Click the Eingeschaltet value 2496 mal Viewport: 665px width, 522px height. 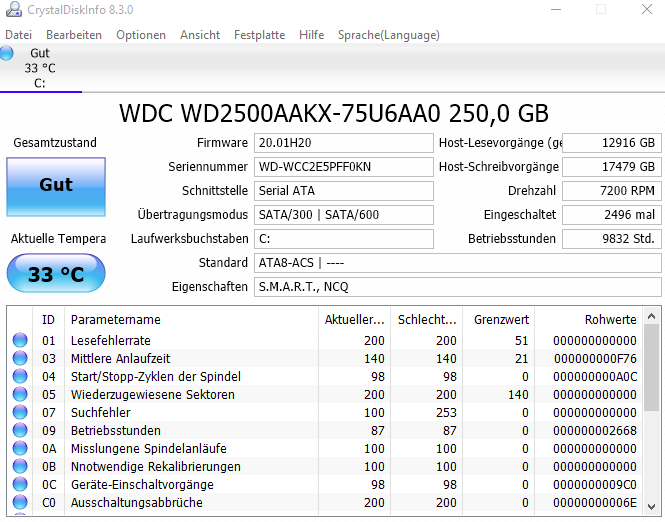pyautogui.click(x=612, y=215)
